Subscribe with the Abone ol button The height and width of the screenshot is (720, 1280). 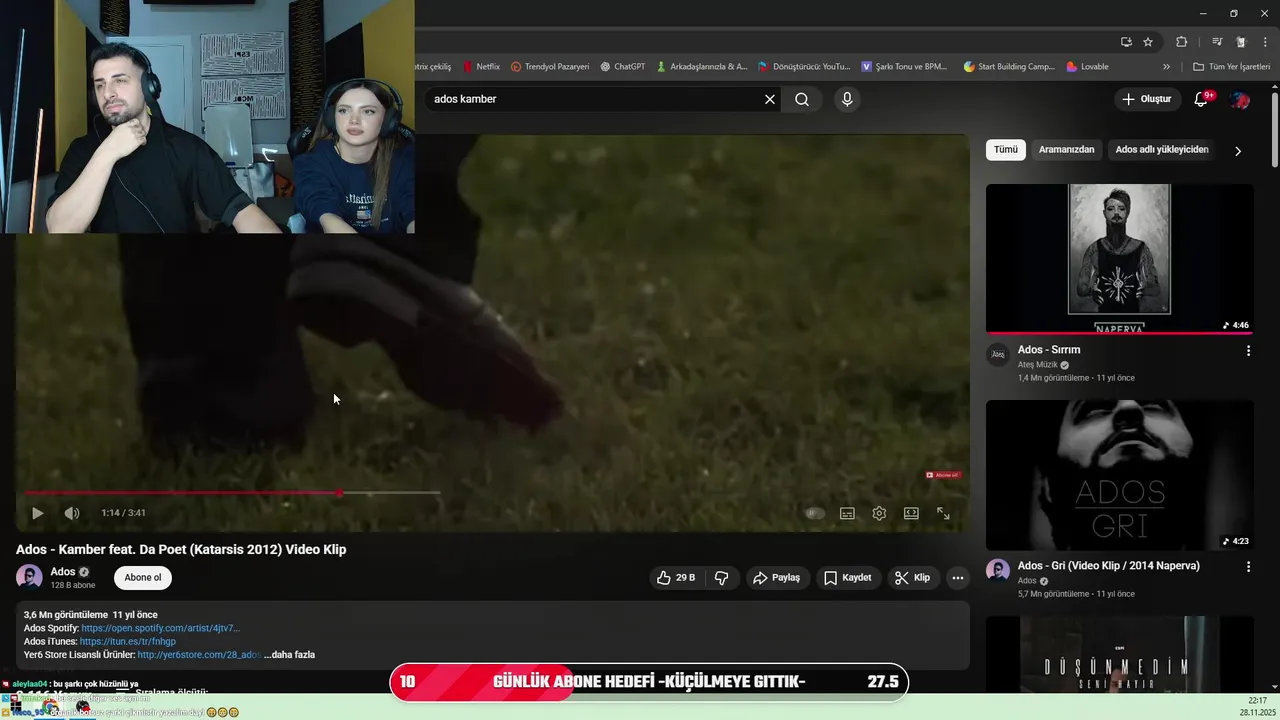click(143, 578)
